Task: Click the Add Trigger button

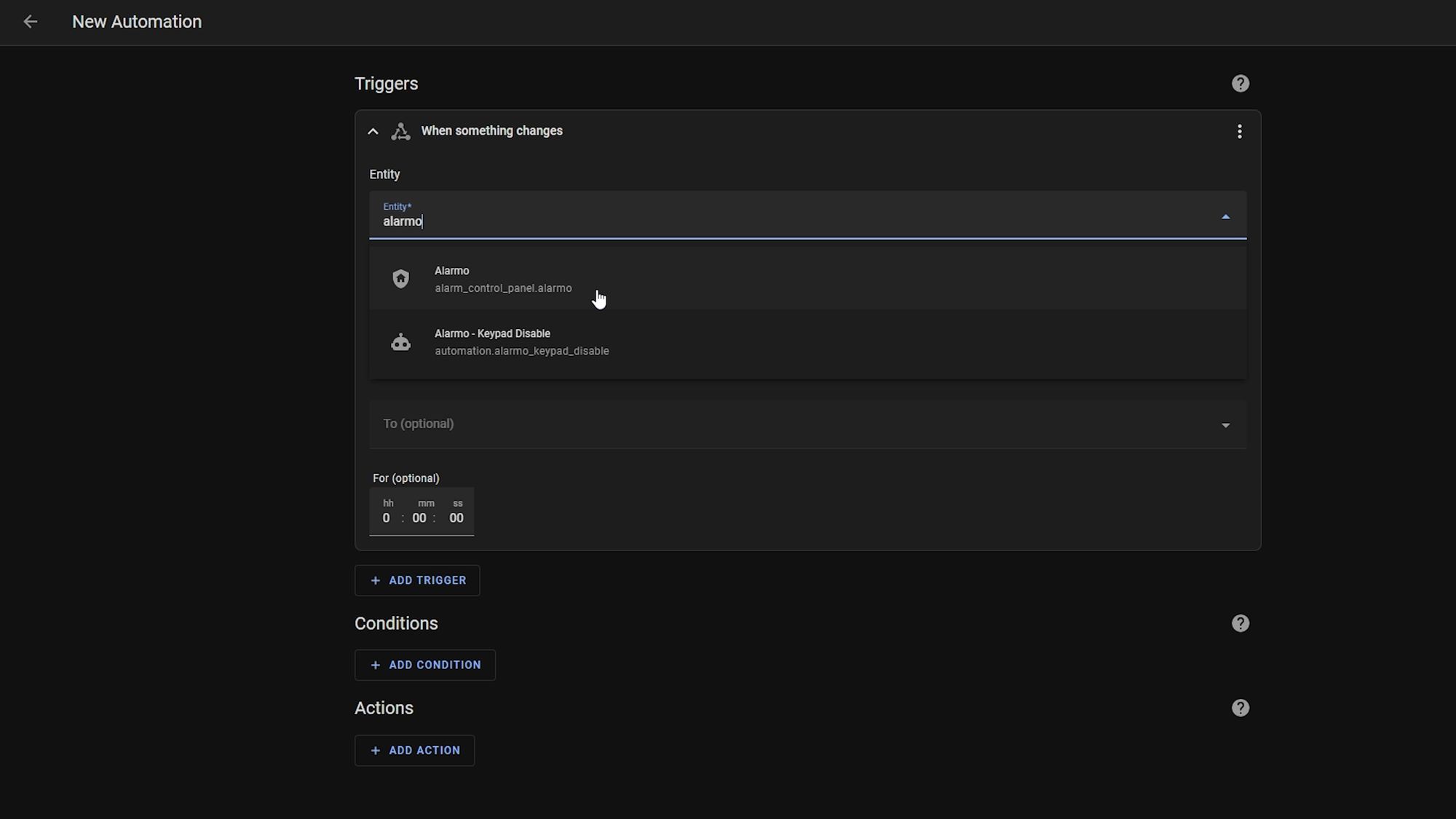Action: click(x=417, y=580)
